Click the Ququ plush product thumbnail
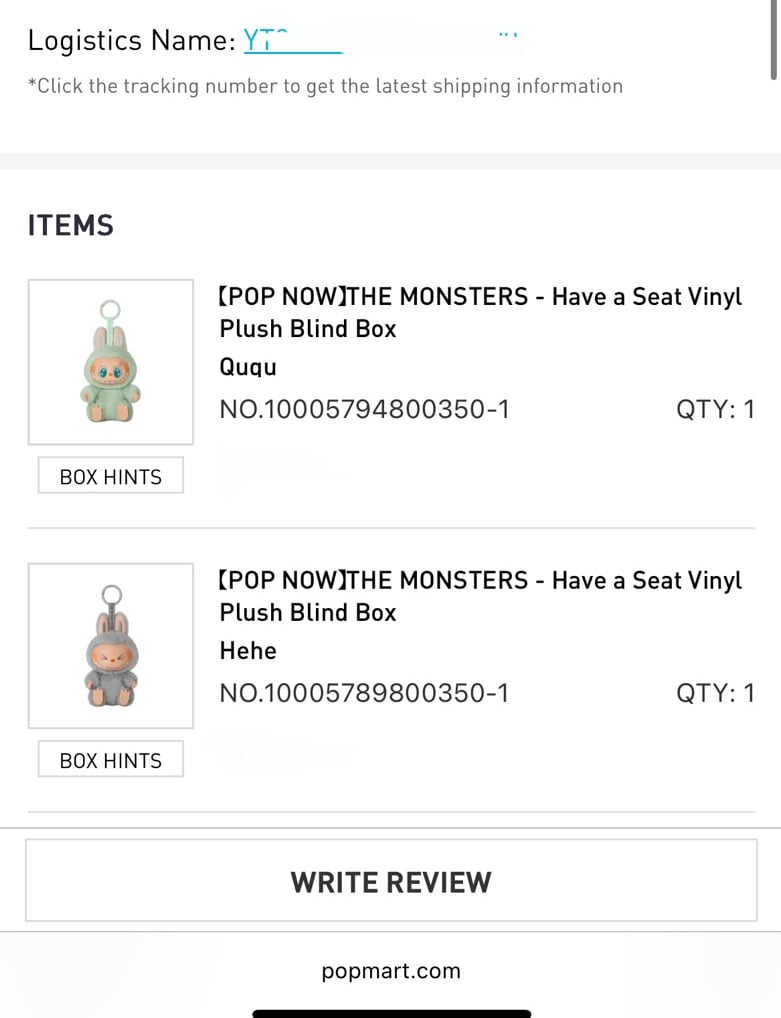 click(110, 361)
